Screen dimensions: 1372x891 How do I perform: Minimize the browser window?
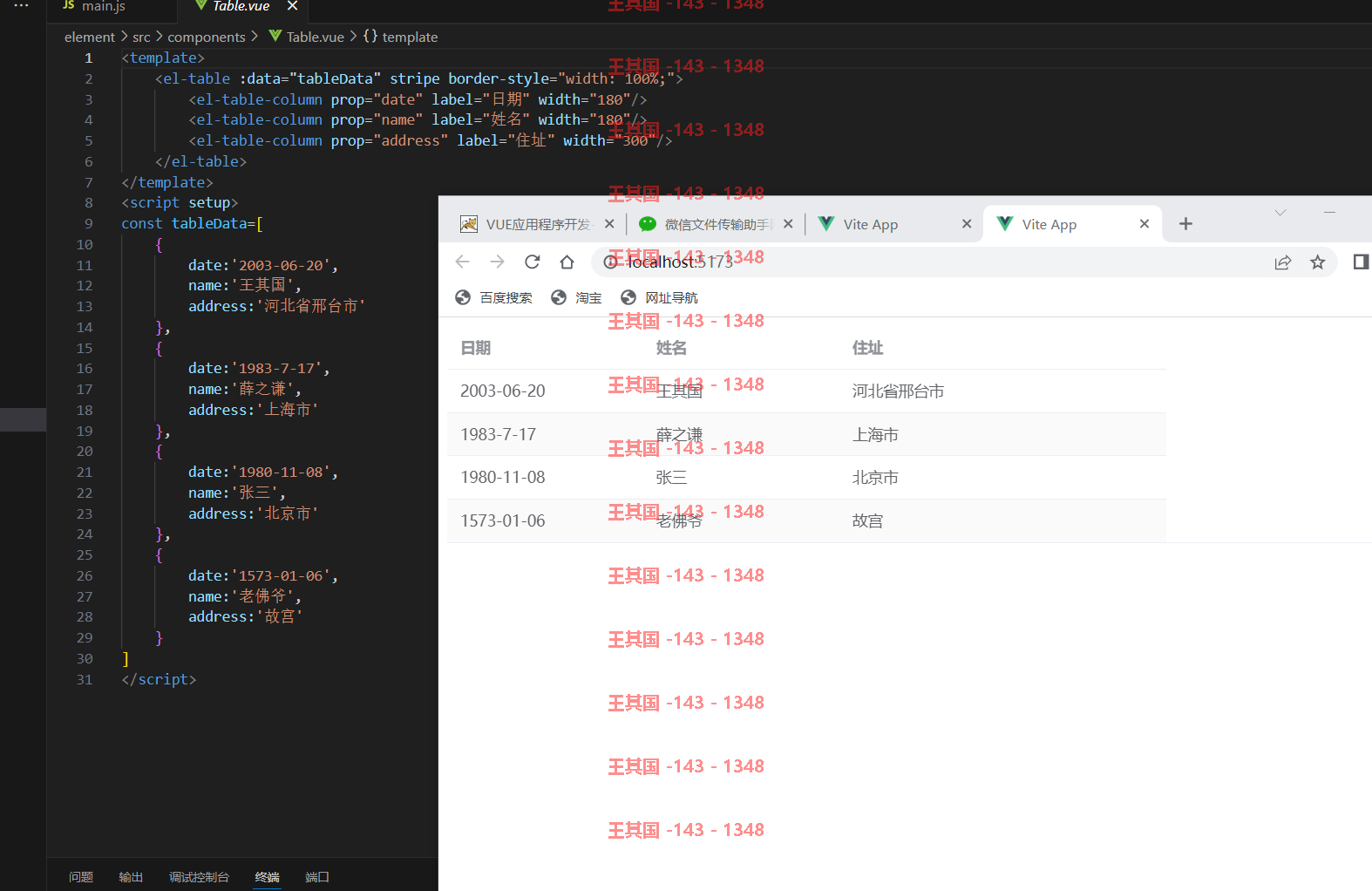1329,213
